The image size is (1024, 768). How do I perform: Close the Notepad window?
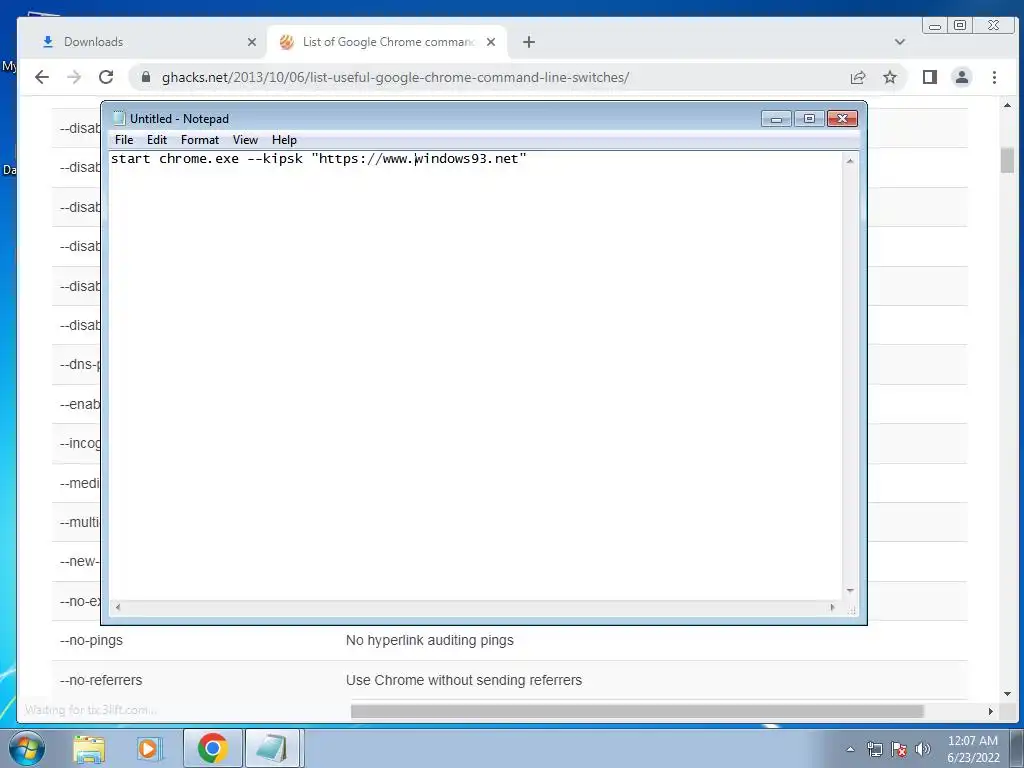[842, 119]
